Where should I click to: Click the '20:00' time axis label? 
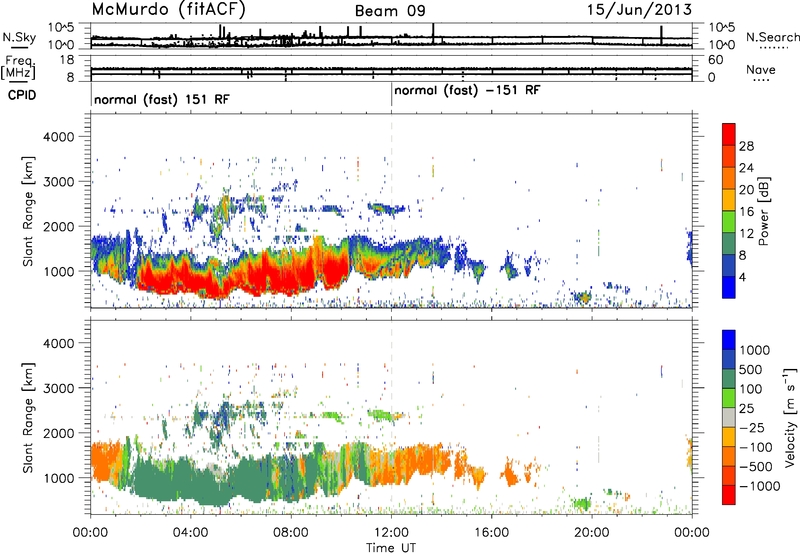click(x=592, y=533)
